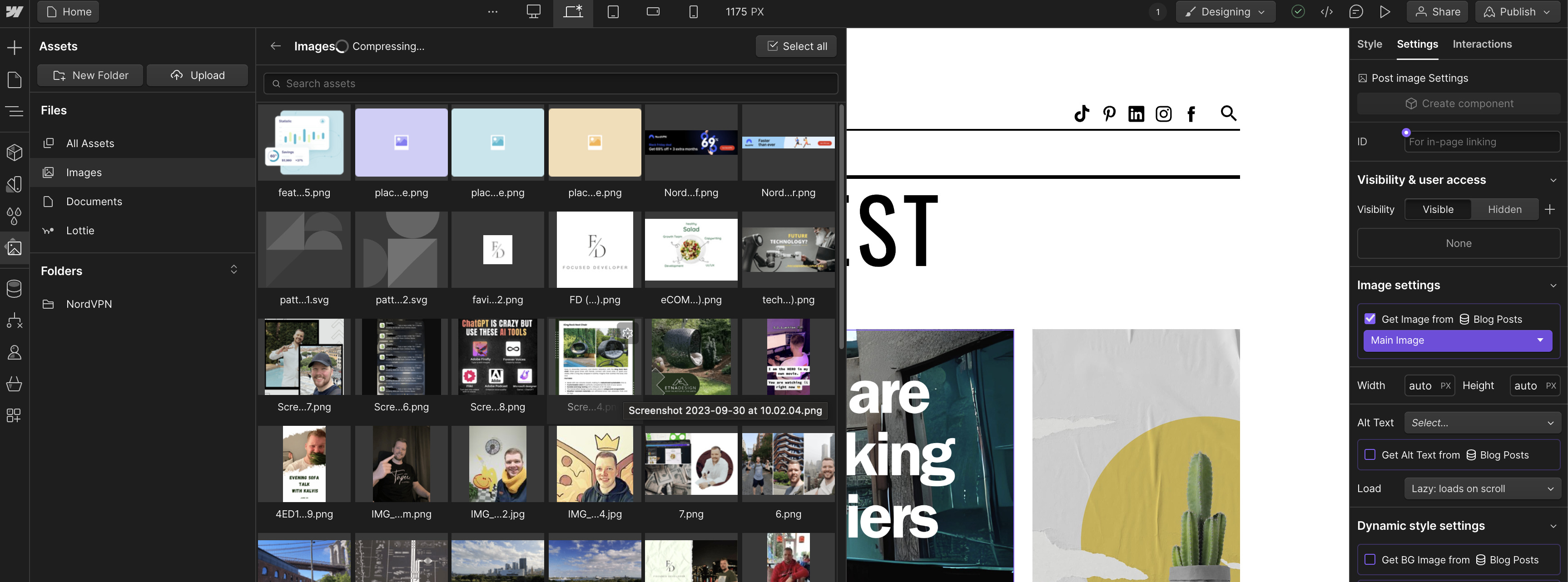Open the Components cube icon
The height and width of the screenshot is (582, 1568).
(x=14, y=152)
